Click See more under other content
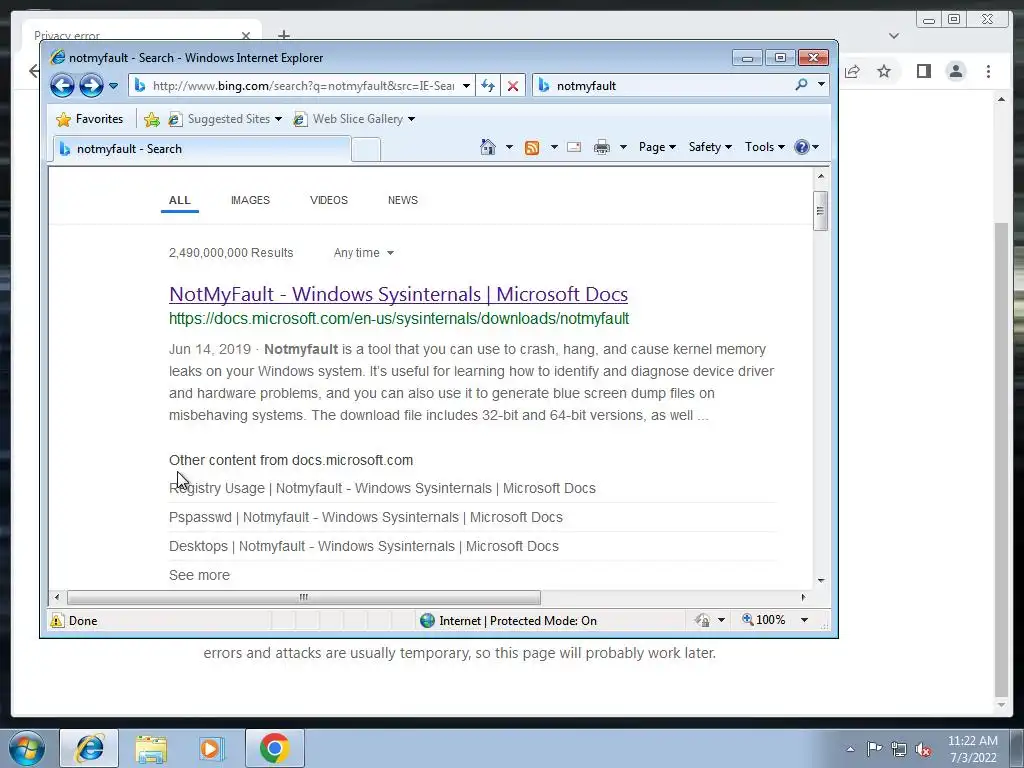 (x=199, y=575)
